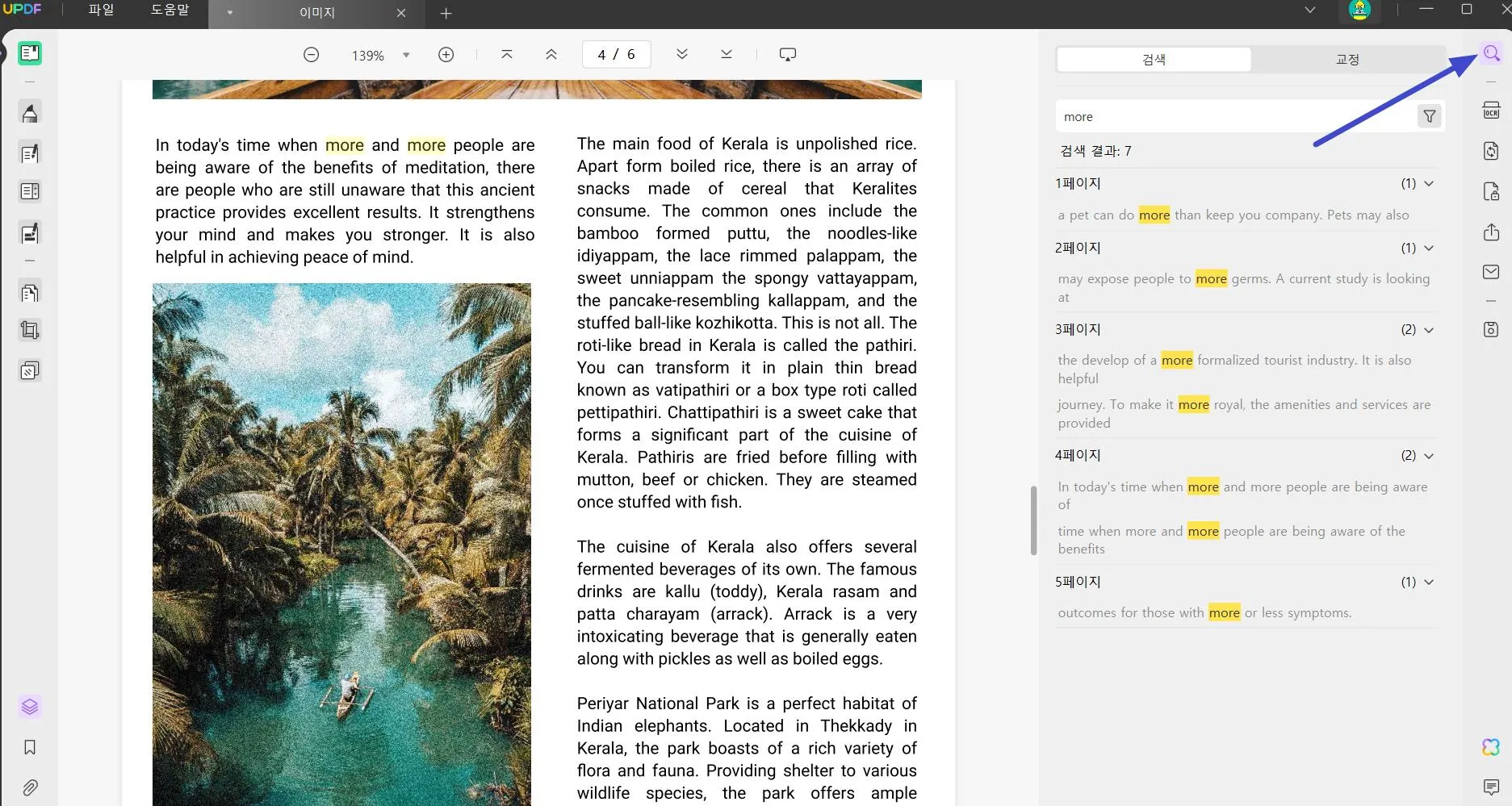Screen dimensions: 1512x806
Task: Open the comments list panel
Action: pos(1491,787)
